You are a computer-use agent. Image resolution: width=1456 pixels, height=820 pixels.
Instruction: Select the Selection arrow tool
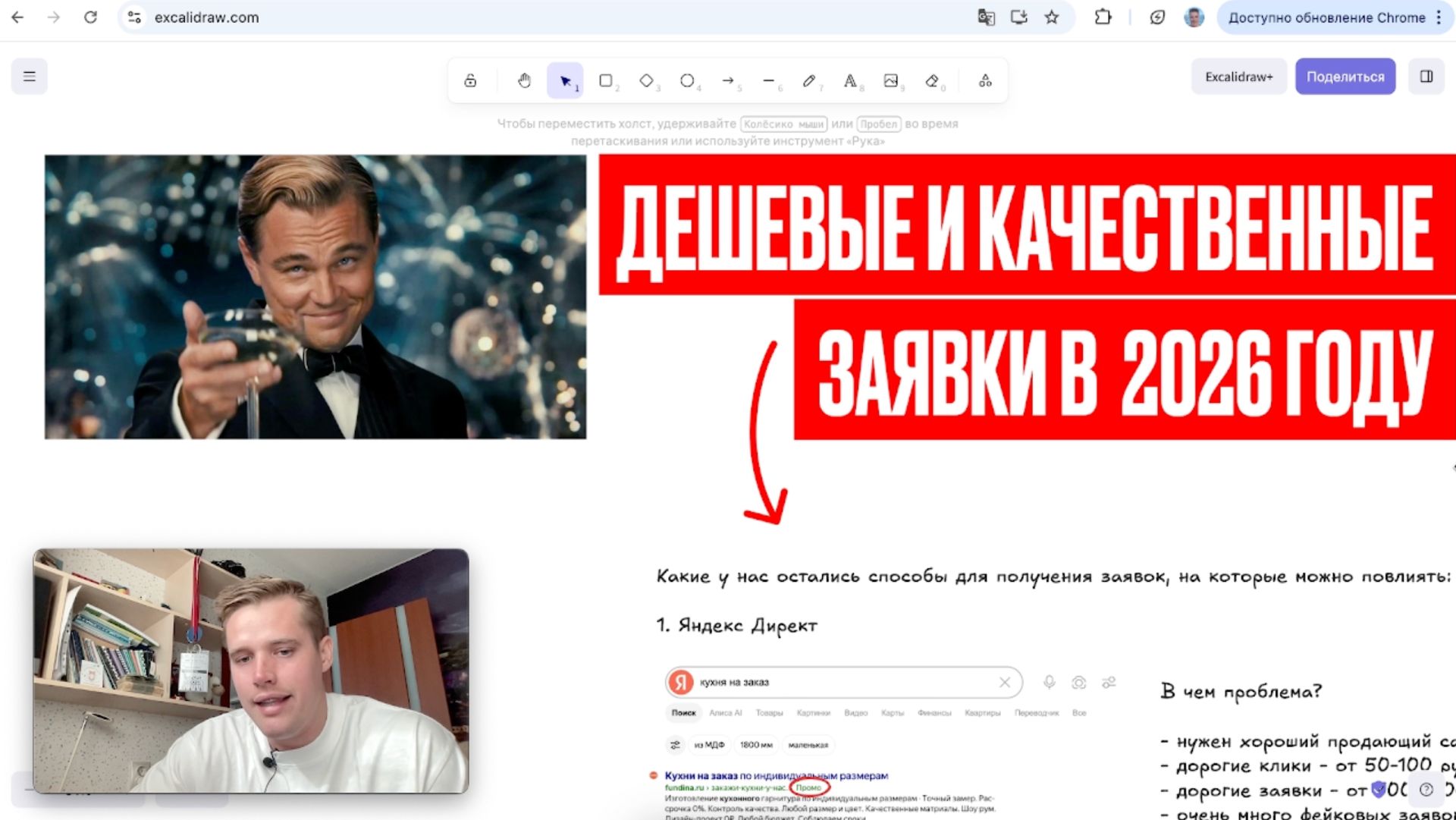click(x=565, y=80)
